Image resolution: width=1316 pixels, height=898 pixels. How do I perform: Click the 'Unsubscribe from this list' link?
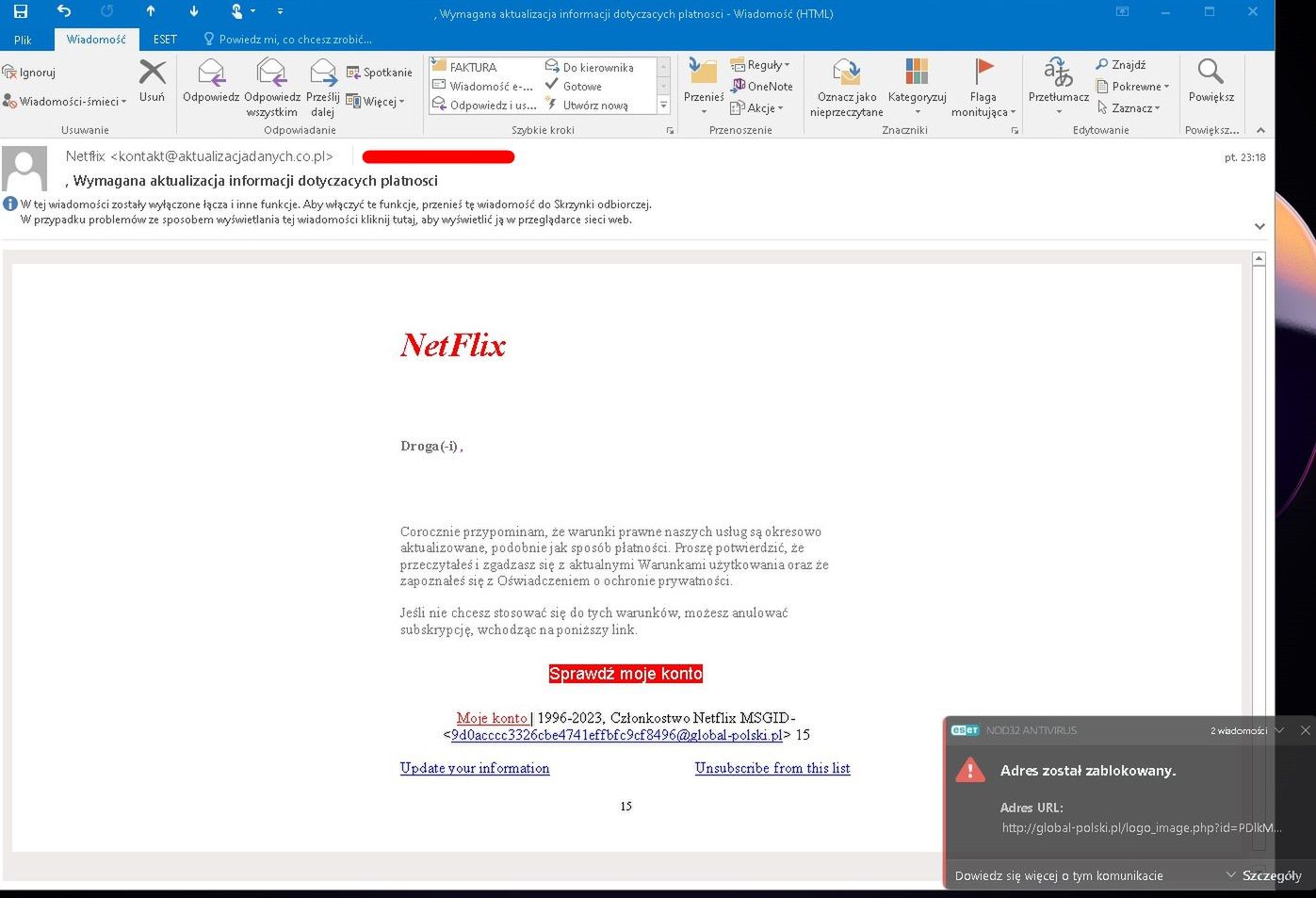(x=772, y=768)
